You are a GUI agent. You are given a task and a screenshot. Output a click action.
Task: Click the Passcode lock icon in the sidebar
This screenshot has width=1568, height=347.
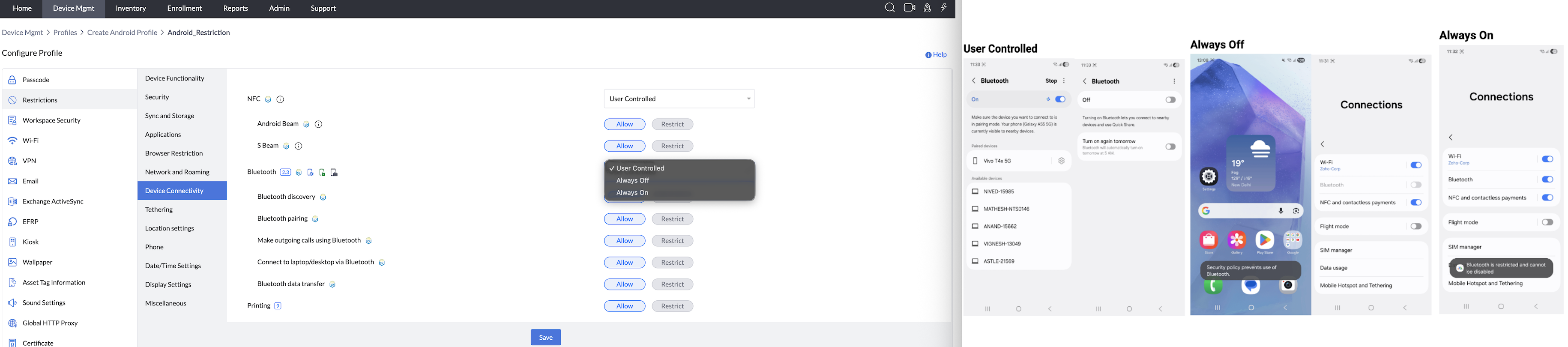click(x=12, y=80)
